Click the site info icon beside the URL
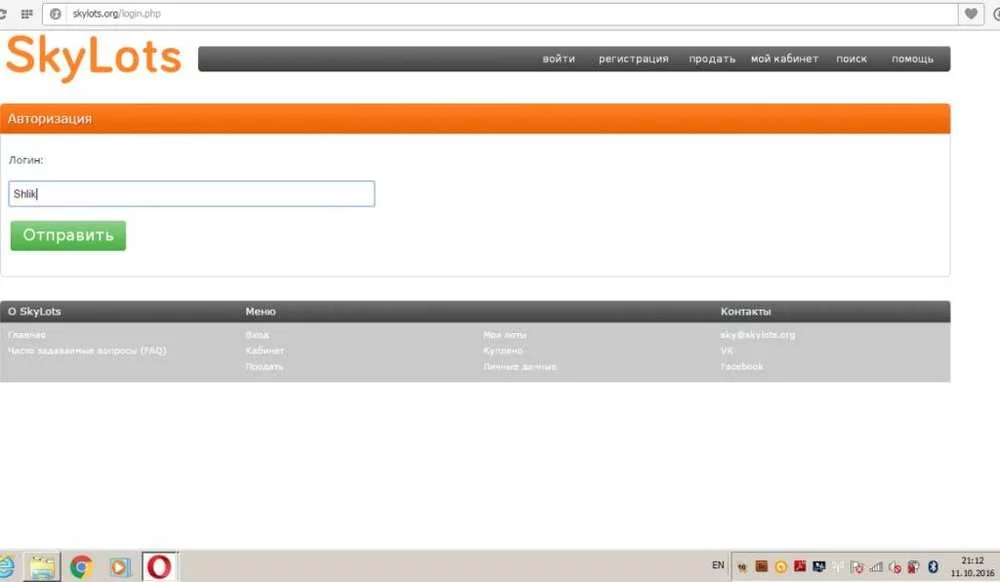Image resolution: width=1000 pixels, height=582 pixels. coord(55,13)
